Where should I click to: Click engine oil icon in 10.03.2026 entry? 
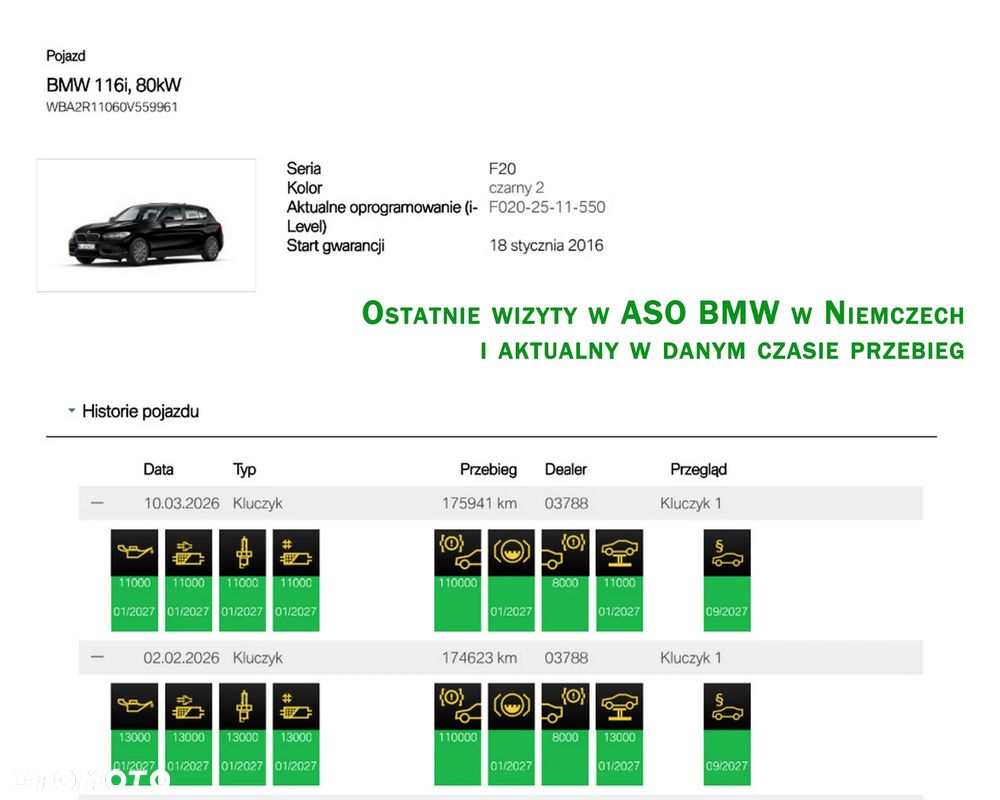[x=135, y=552]
